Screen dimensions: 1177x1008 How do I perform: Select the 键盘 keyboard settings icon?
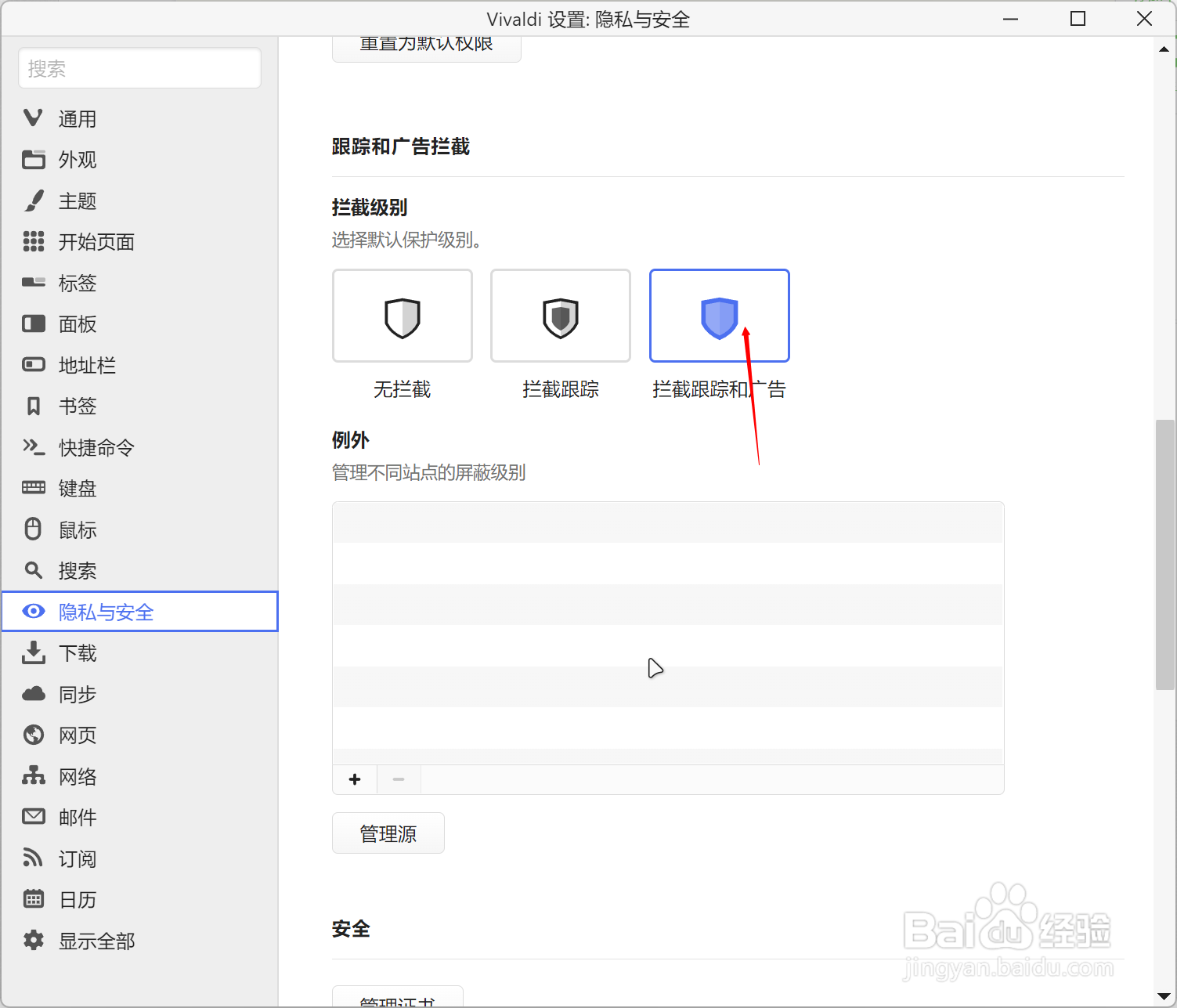[34, 488]
